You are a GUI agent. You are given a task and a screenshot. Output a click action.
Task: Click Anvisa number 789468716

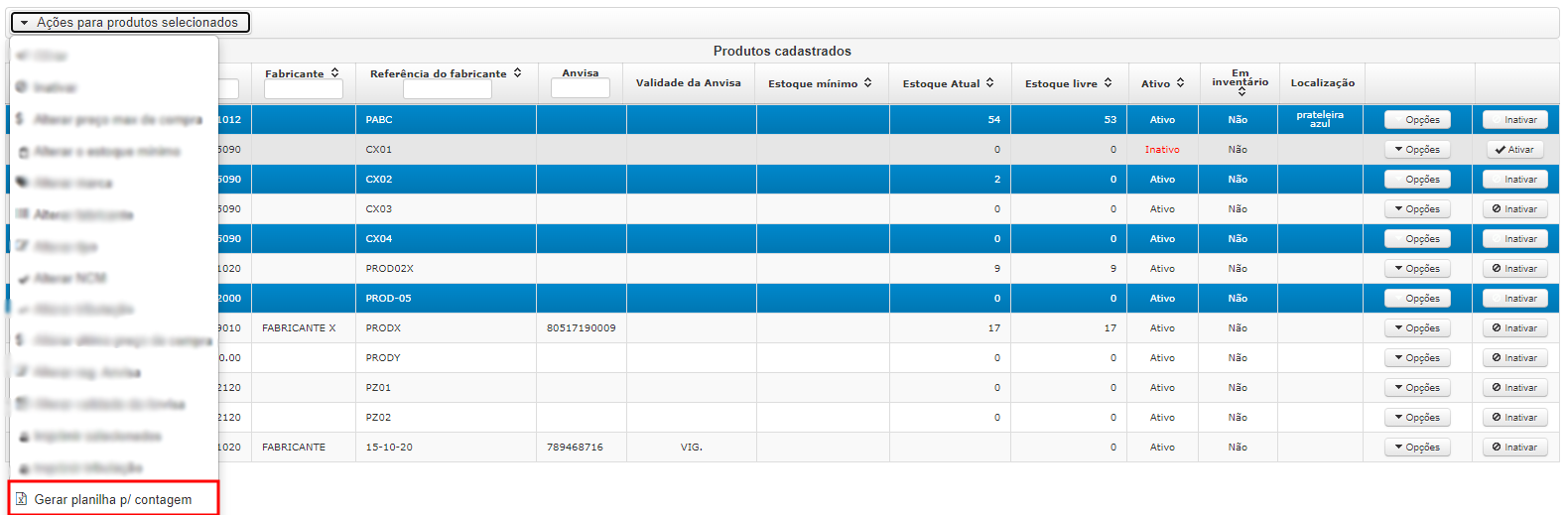pos(575,447)
